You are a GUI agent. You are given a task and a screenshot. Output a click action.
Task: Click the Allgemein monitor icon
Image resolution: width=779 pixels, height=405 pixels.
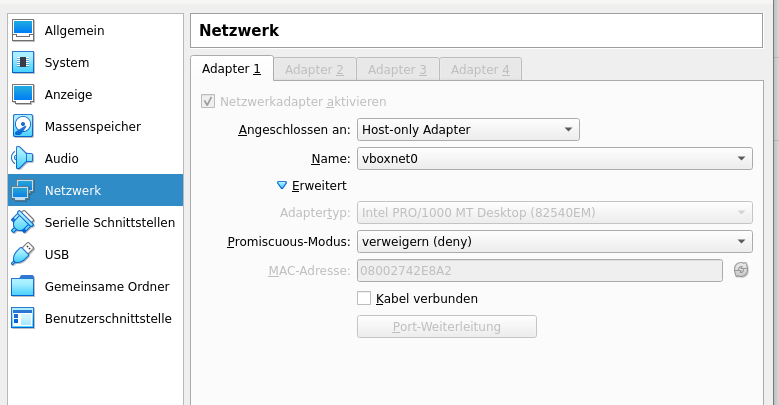pos(24,30)
